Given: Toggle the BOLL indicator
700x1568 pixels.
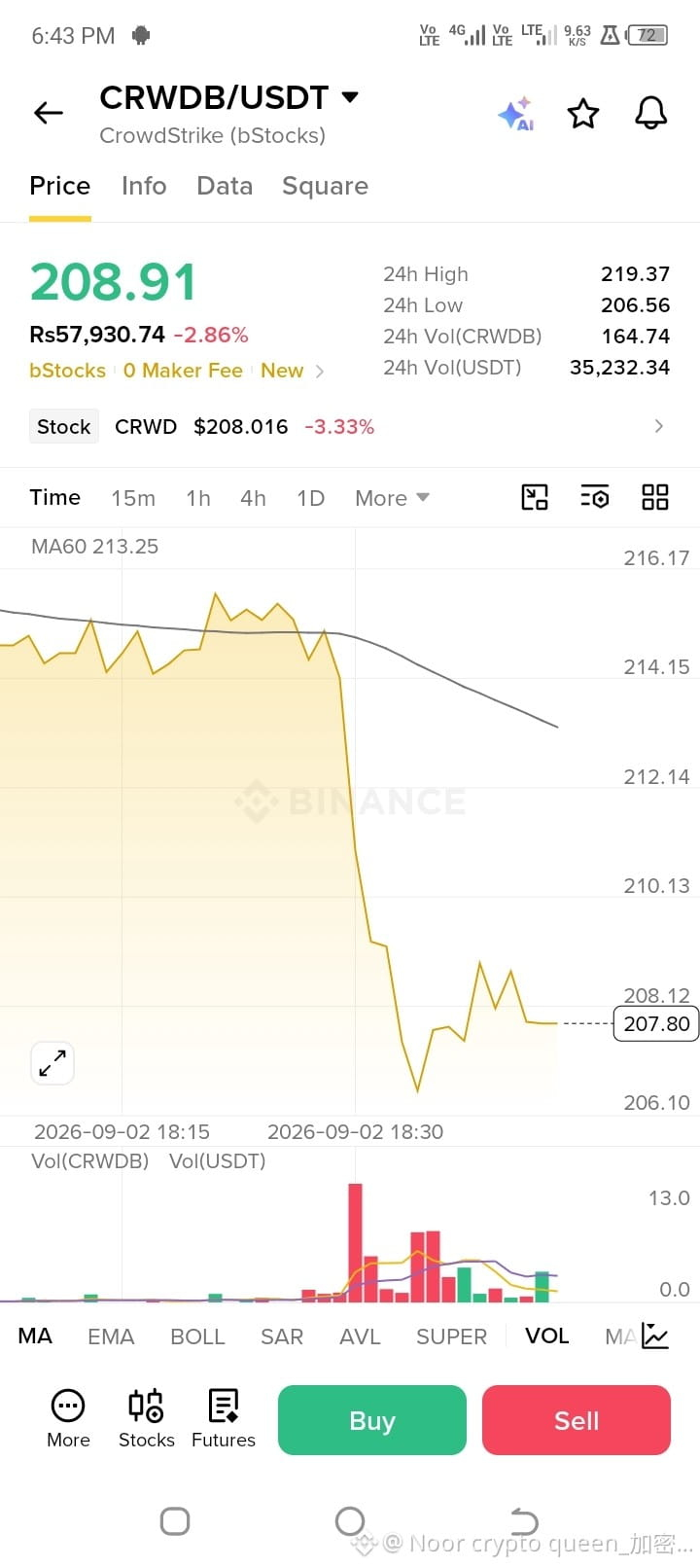Looking at the screenshot, I should (x=197, y=1336).
